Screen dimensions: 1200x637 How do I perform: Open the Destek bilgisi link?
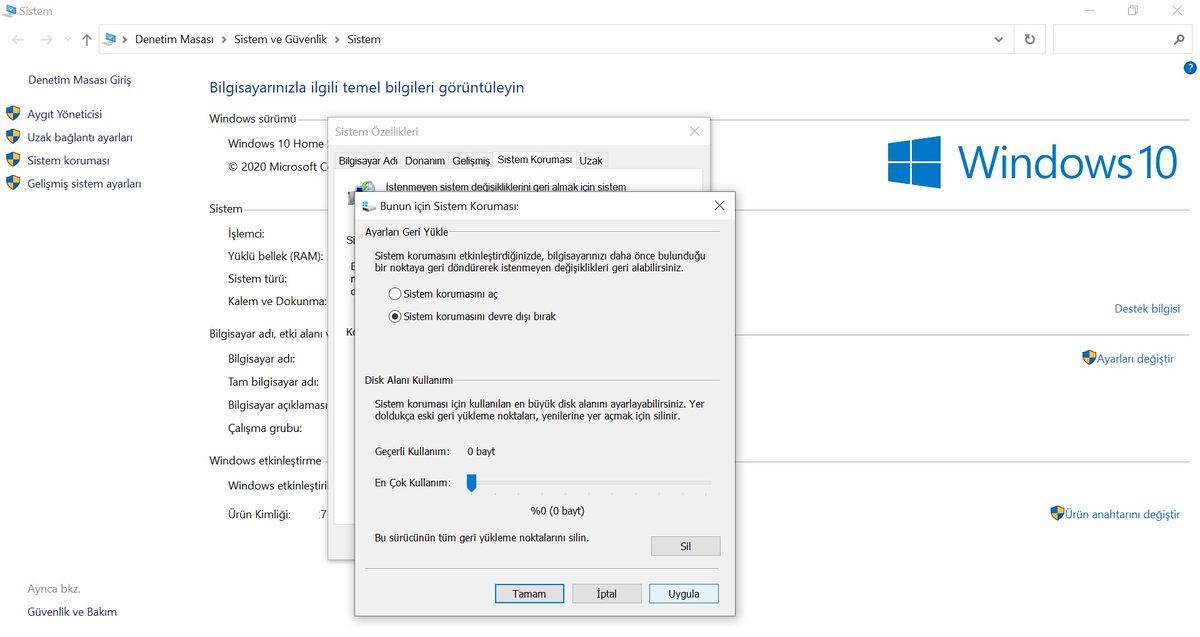(1146, 309)
